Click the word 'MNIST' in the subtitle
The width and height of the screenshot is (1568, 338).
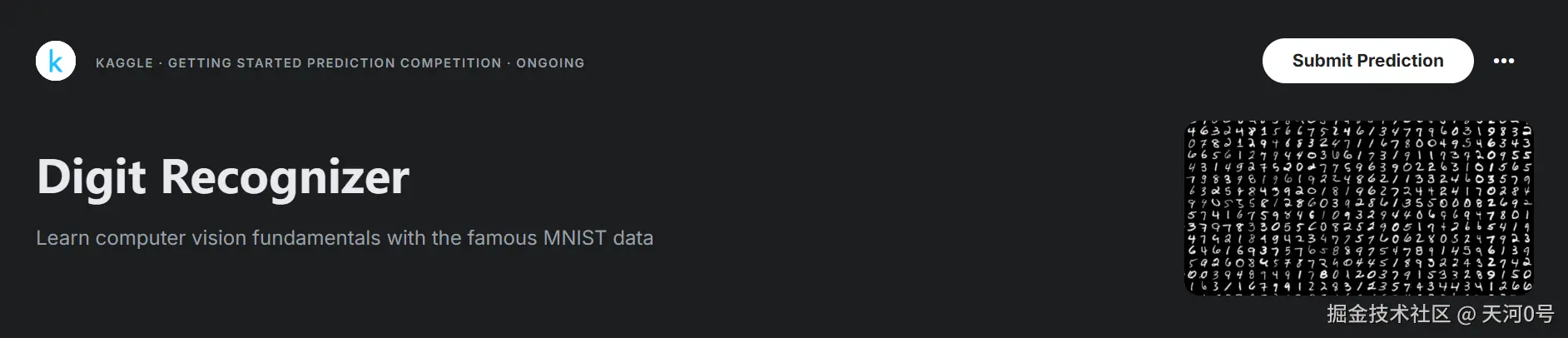coord(574,238)
